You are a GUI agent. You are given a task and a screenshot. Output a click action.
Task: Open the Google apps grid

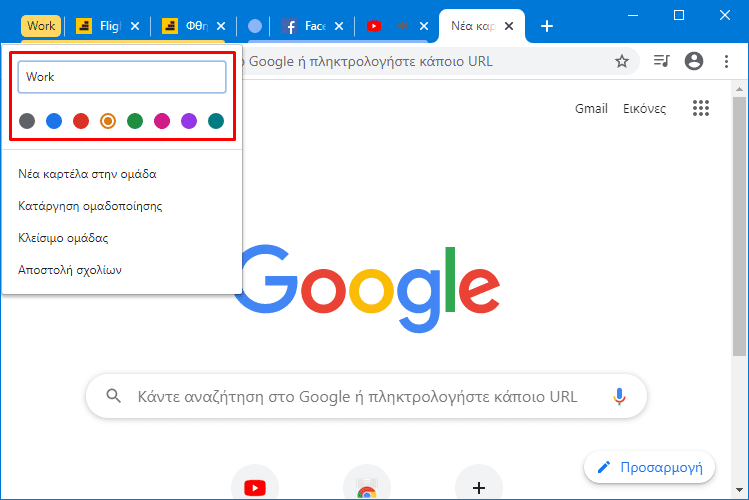701,108
